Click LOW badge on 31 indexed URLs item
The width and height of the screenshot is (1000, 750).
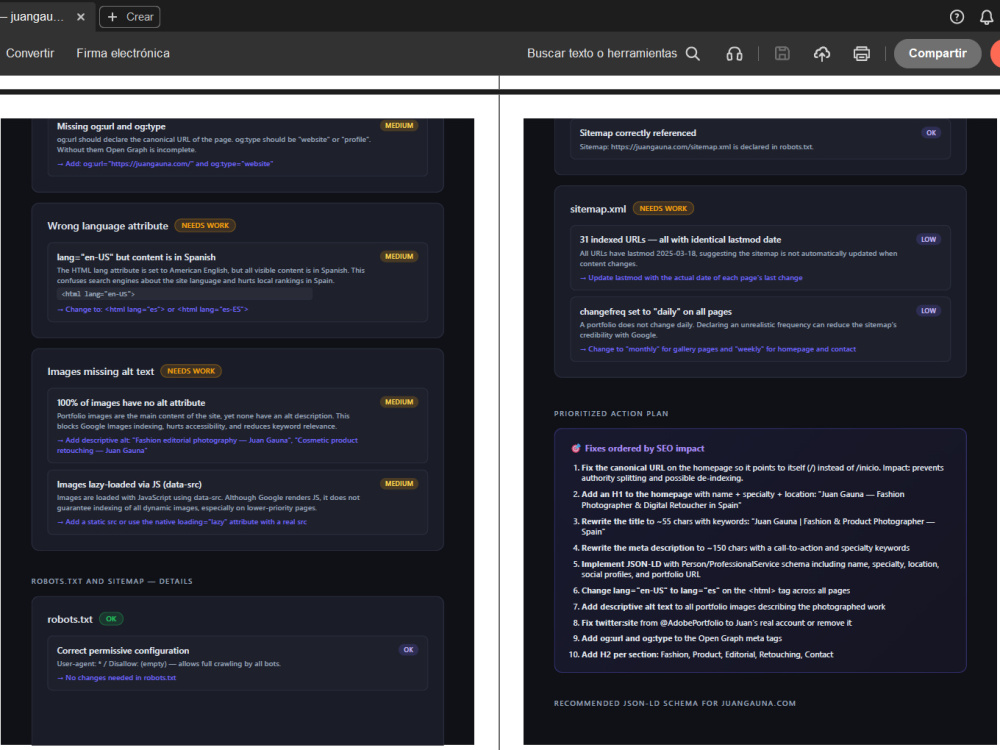coord(929,240)
